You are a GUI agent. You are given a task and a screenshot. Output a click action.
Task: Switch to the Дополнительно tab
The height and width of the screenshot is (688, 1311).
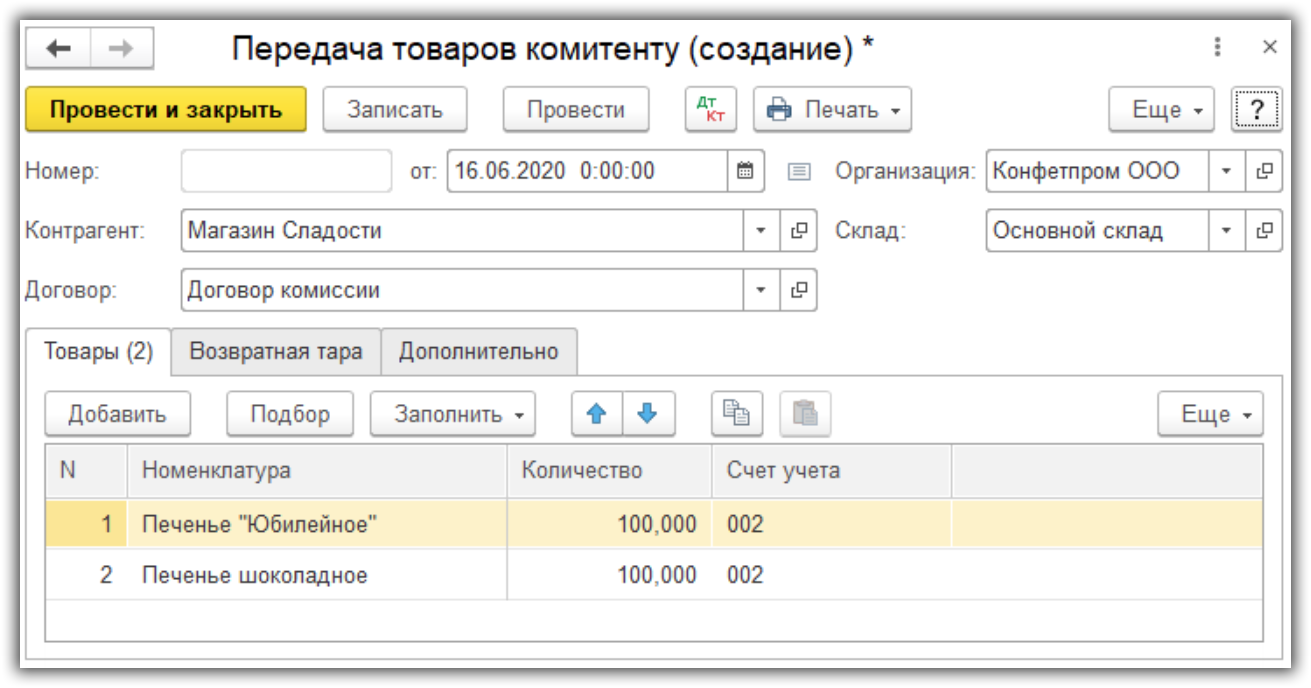pos(478,352)
